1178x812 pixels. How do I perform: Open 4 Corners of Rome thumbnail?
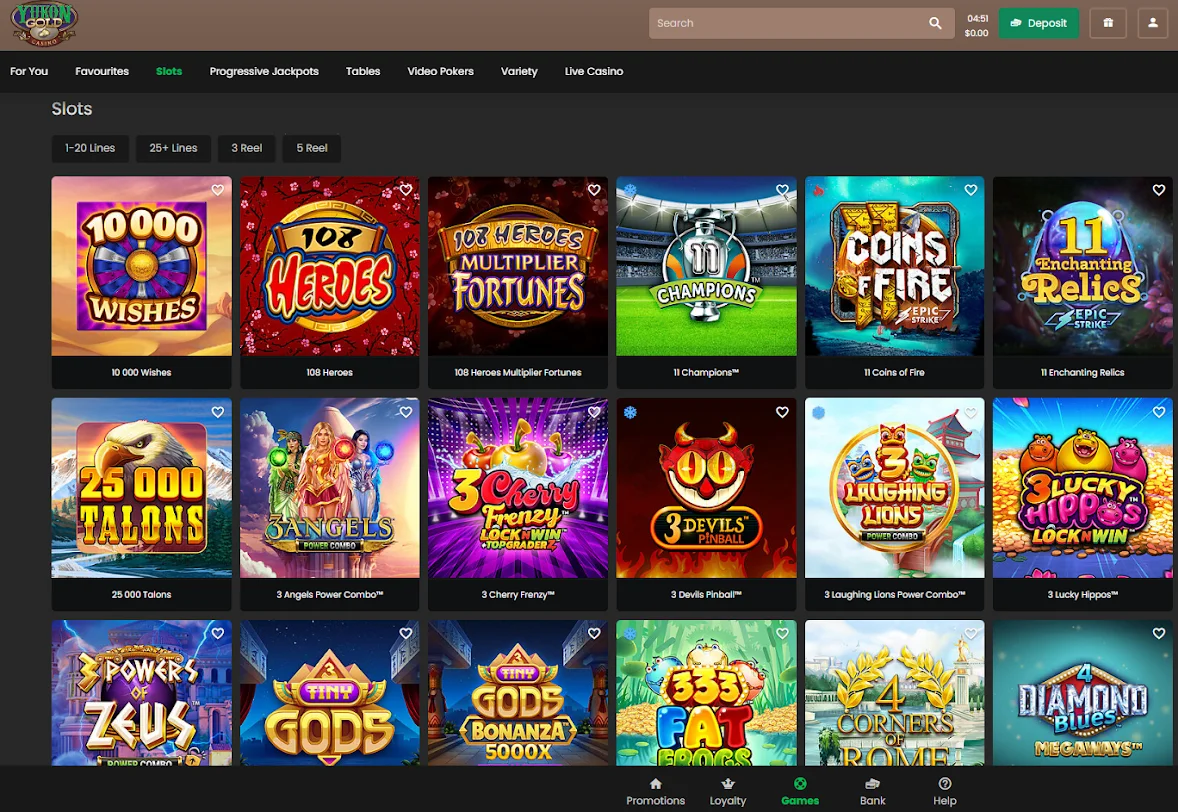[x=894, y=693]
